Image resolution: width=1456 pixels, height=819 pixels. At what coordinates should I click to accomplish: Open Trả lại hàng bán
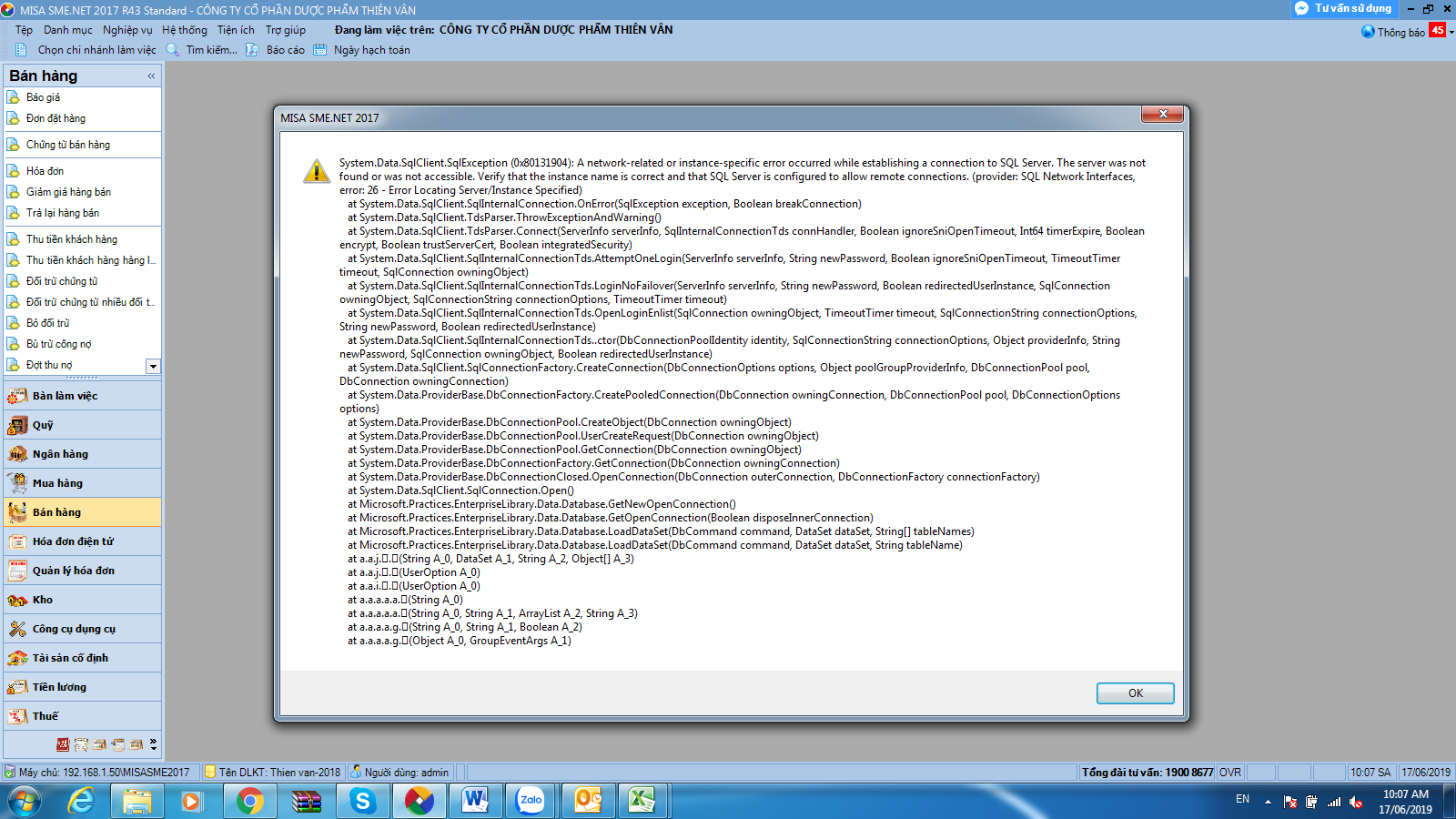pos(63,213)
